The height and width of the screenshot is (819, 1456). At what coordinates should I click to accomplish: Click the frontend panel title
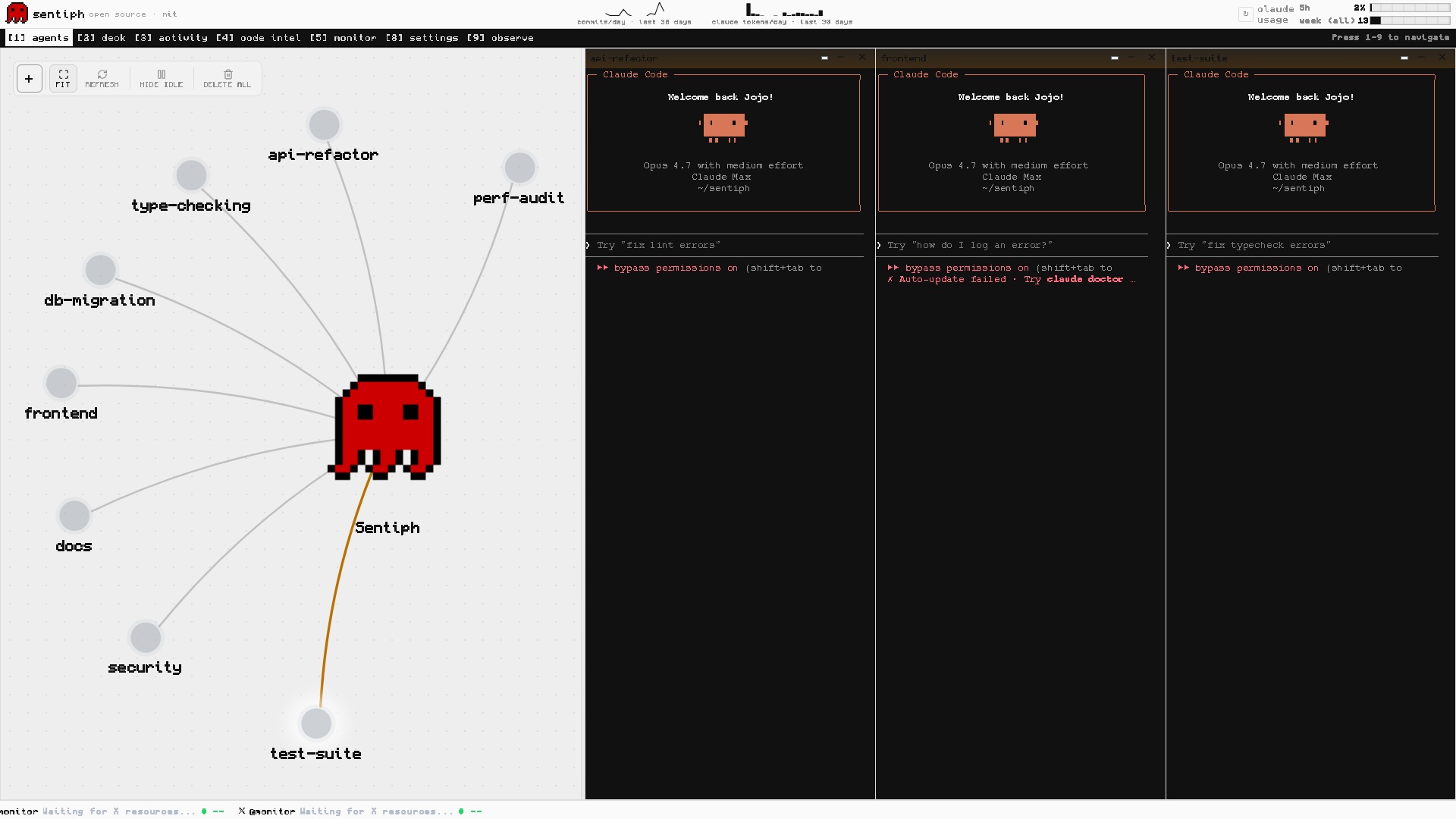click(x=903, y=58)
